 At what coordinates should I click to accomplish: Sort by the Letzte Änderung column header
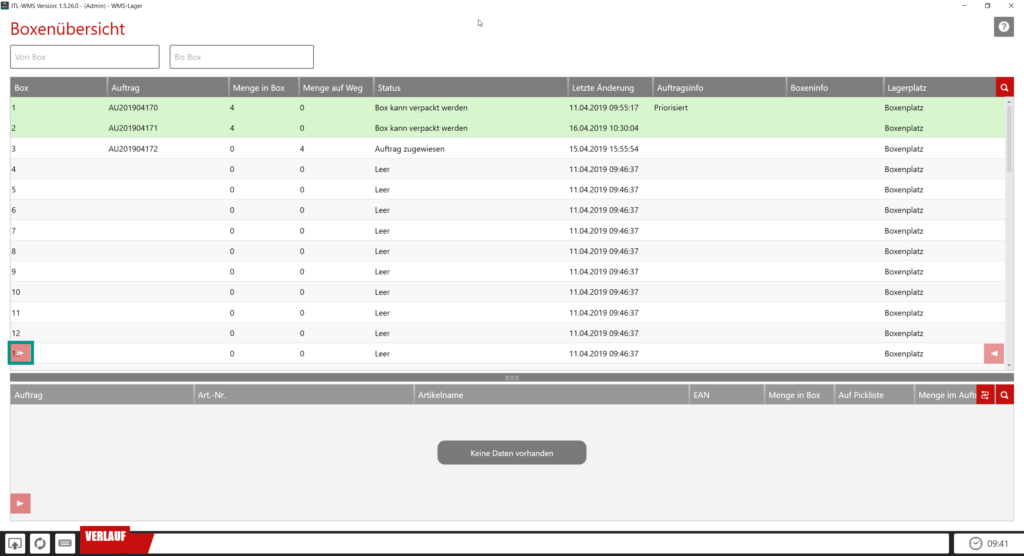point(609,88)
